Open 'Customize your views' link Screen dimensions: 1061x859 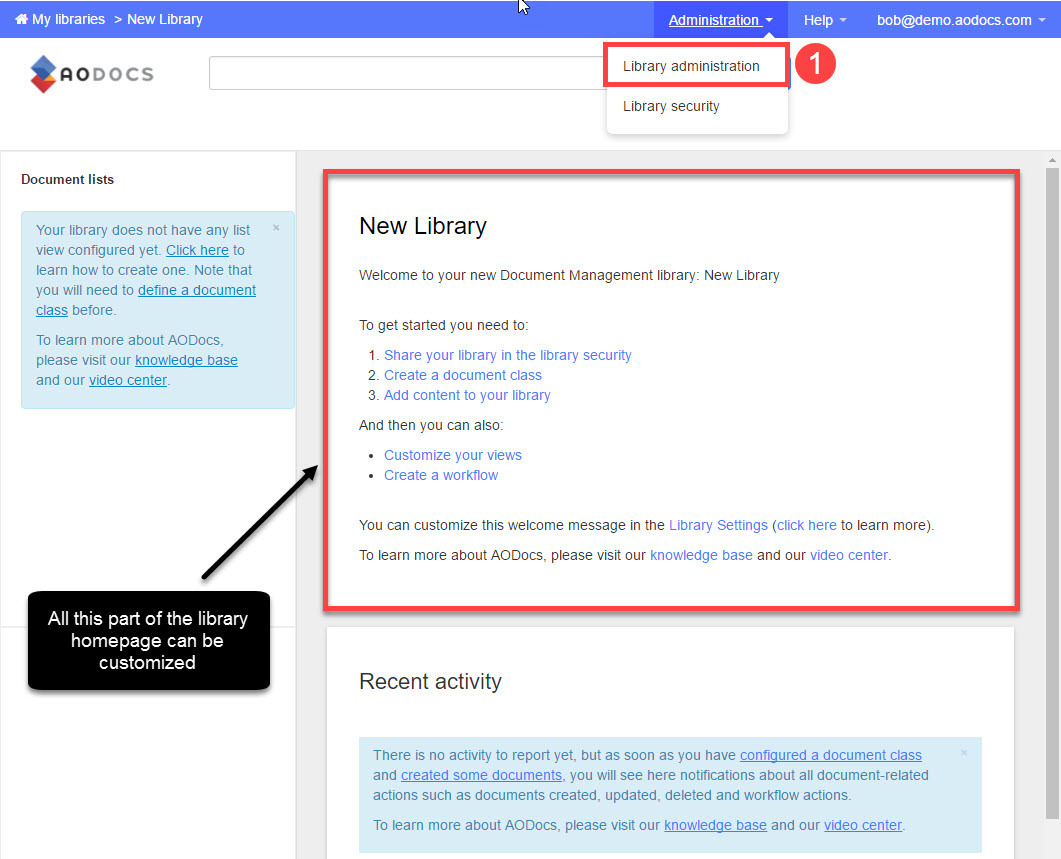click(453, 455)
